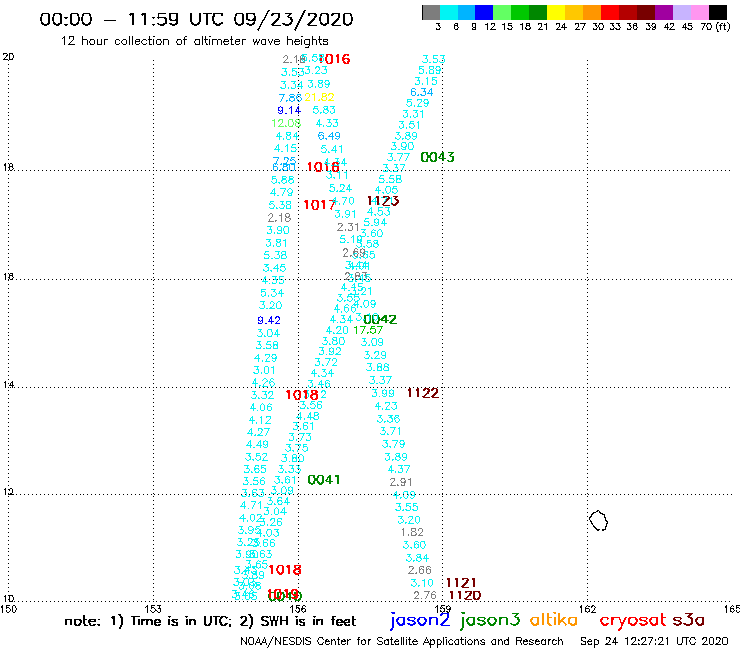
Task: Click the cyan 6 ft legend swatch
Action: (449, 12)
